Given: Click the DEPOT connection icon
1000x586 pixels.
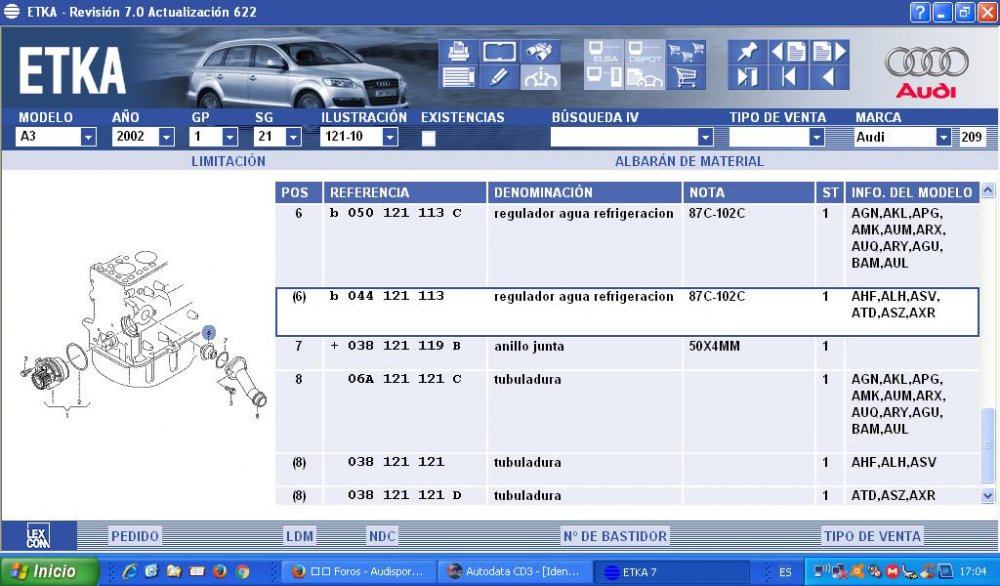Looking at the screenshot, I should pos(645,52).
